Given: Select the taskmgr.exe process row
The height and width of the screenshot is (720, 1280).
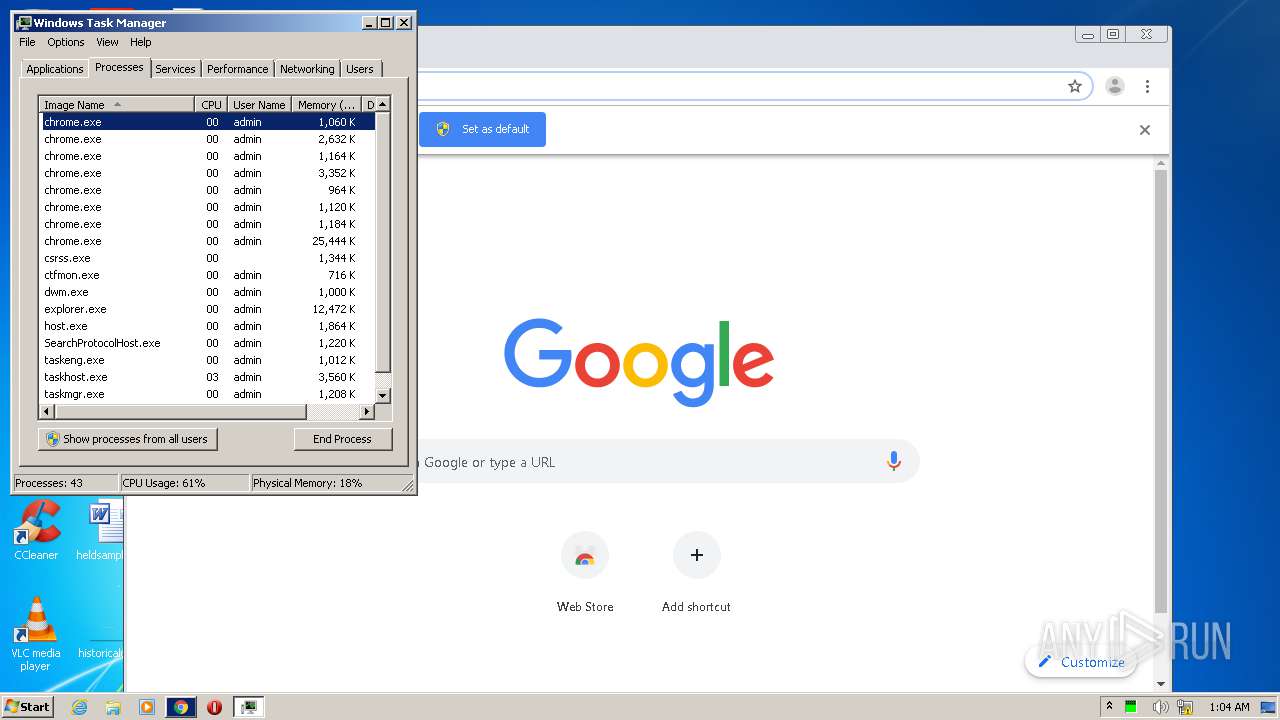Looking at the screenshot, I should tap(207, 394).
